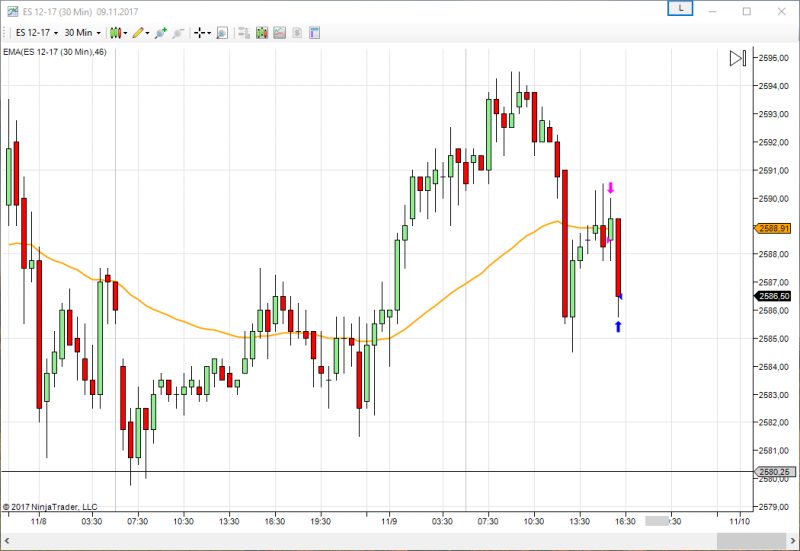Click the horizontal scrollbar right arrow
The width and height of the screenshot is (800, 551).
click(x=793, y=540)
